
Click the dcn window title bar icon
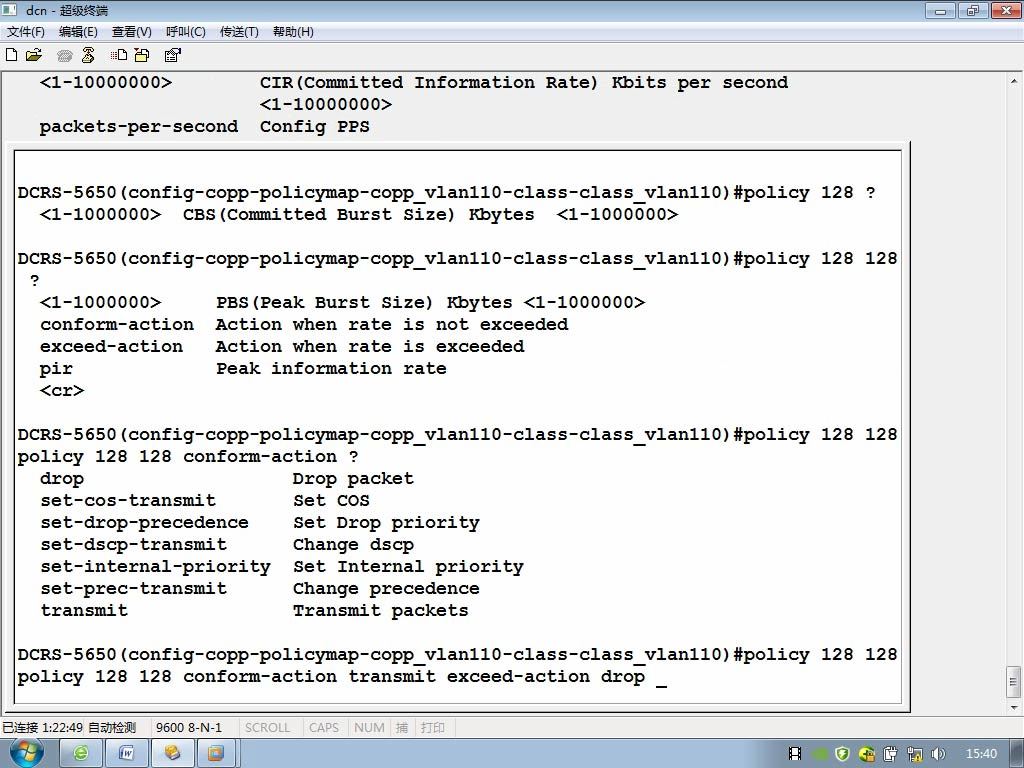click(9, 10)
